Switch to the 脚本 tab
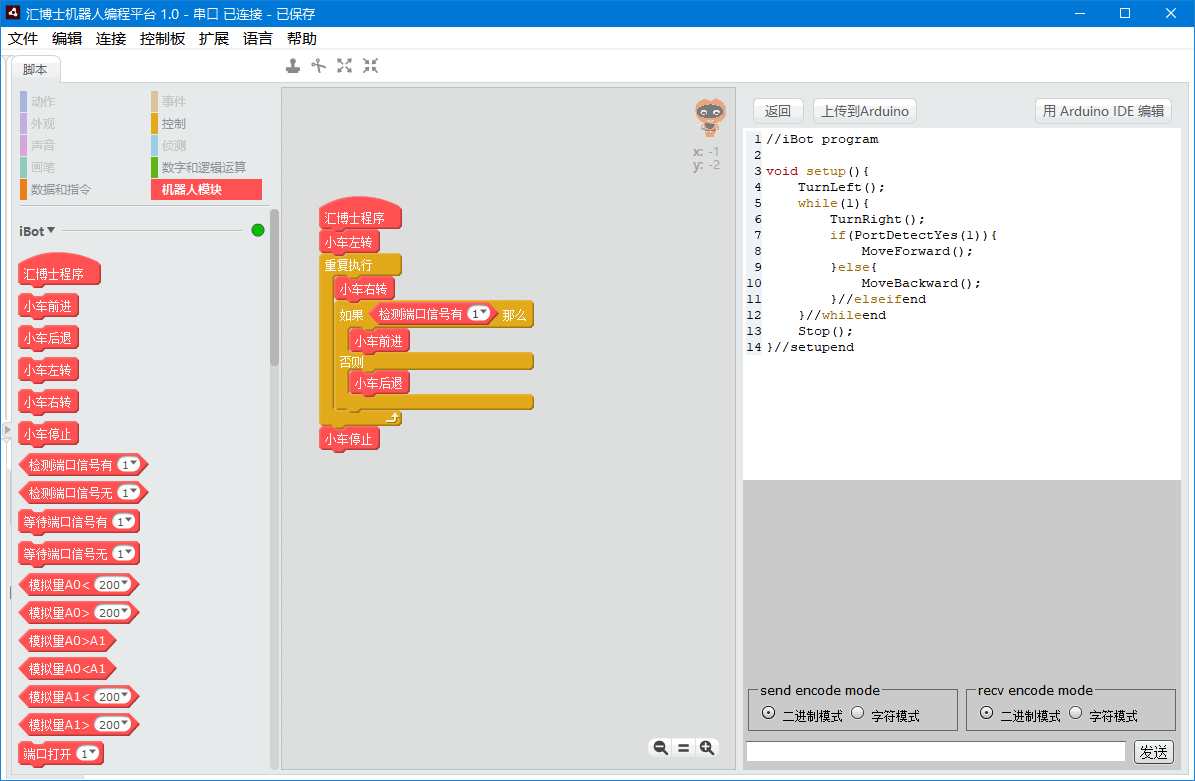 coord(35,70)
